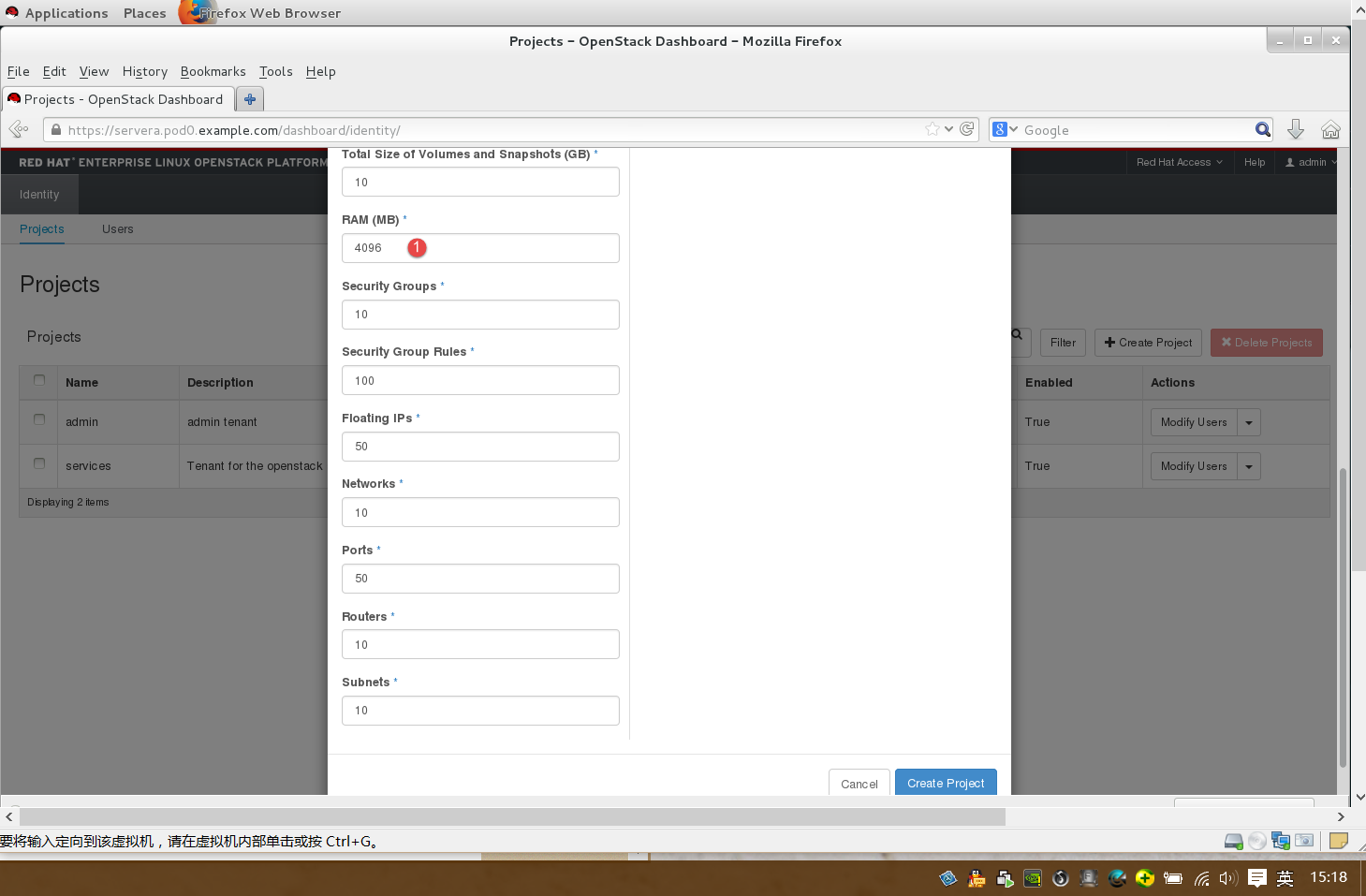The image size is (1366, 896).
Task: Open the Places menu in GNOME panel
Action: pos(145,13)
